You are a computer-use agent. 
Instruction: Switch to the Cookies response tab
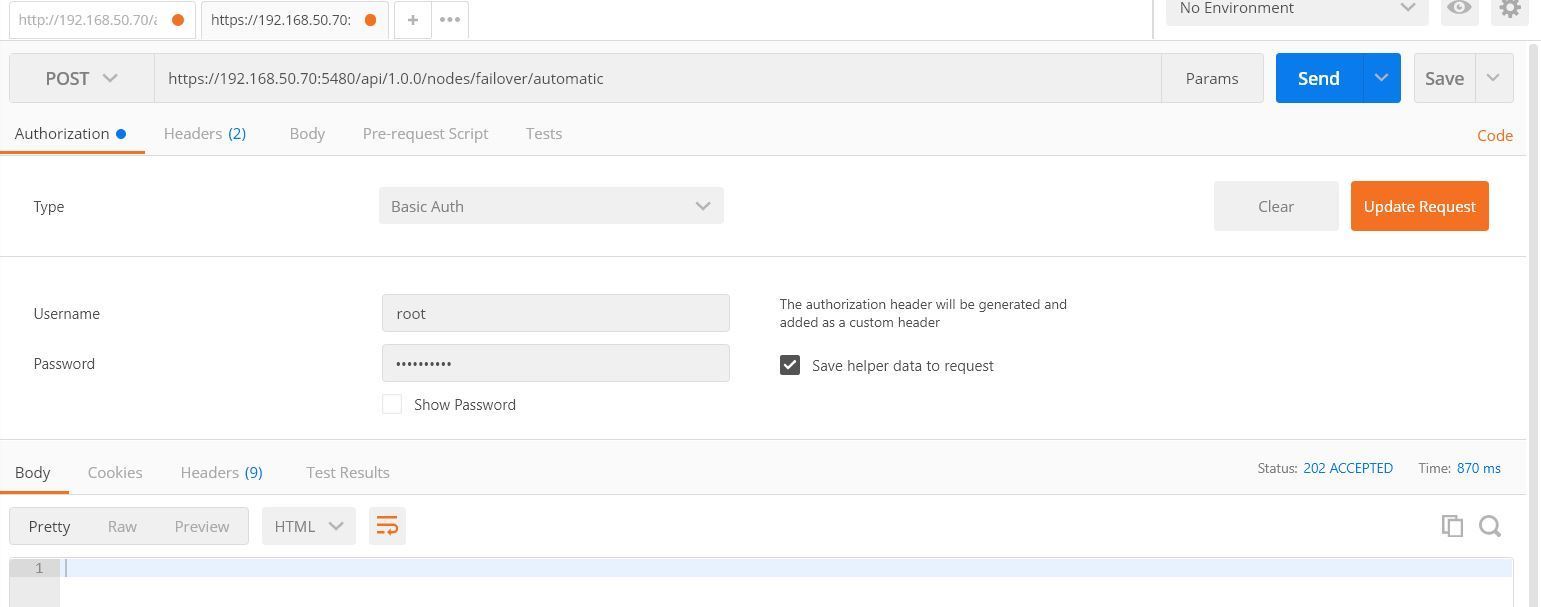point(114,472)
